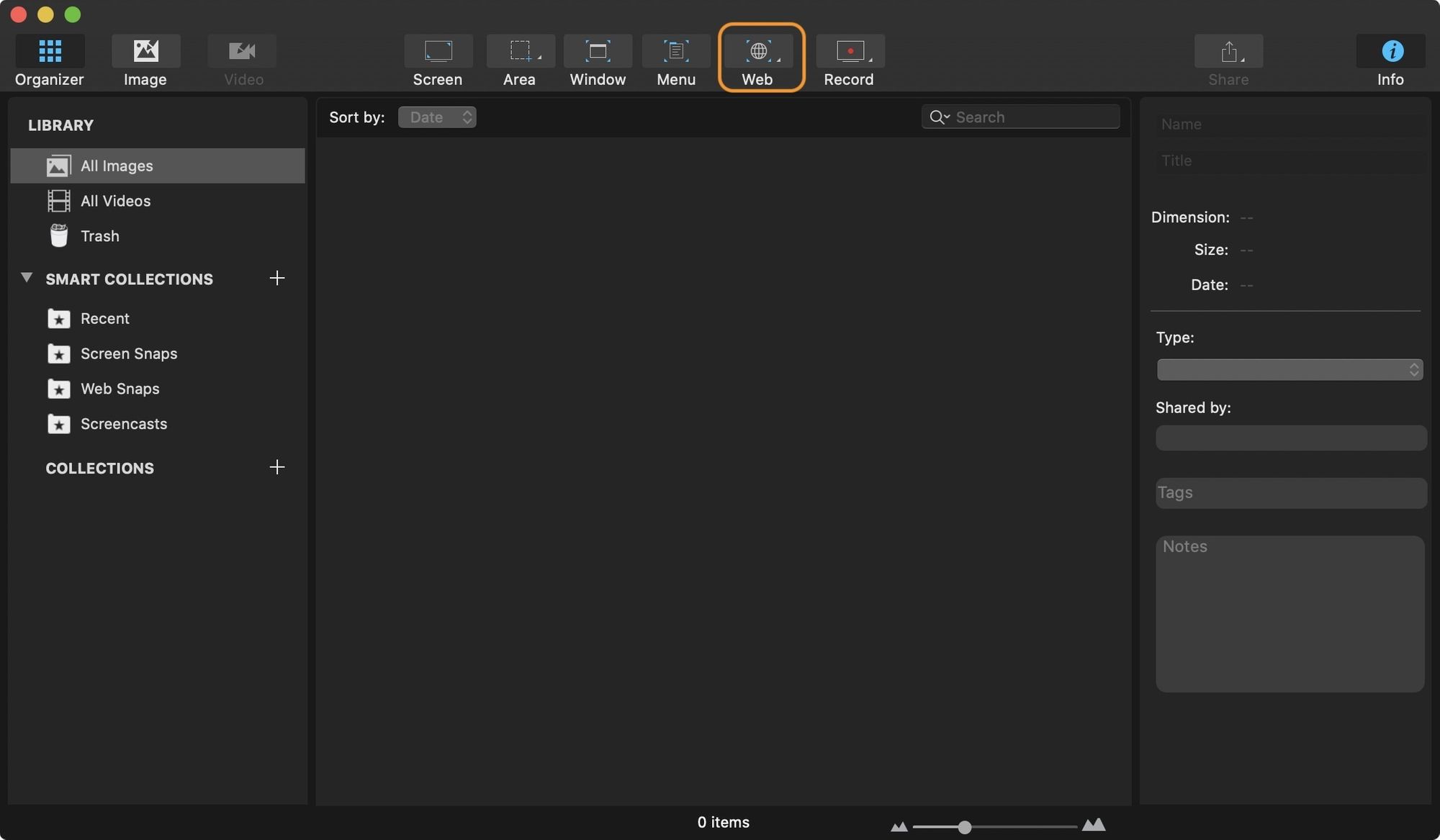Add a new collection with plus button
The height and width of the screenshot is (840, 1440).
(x=276, y=467)
